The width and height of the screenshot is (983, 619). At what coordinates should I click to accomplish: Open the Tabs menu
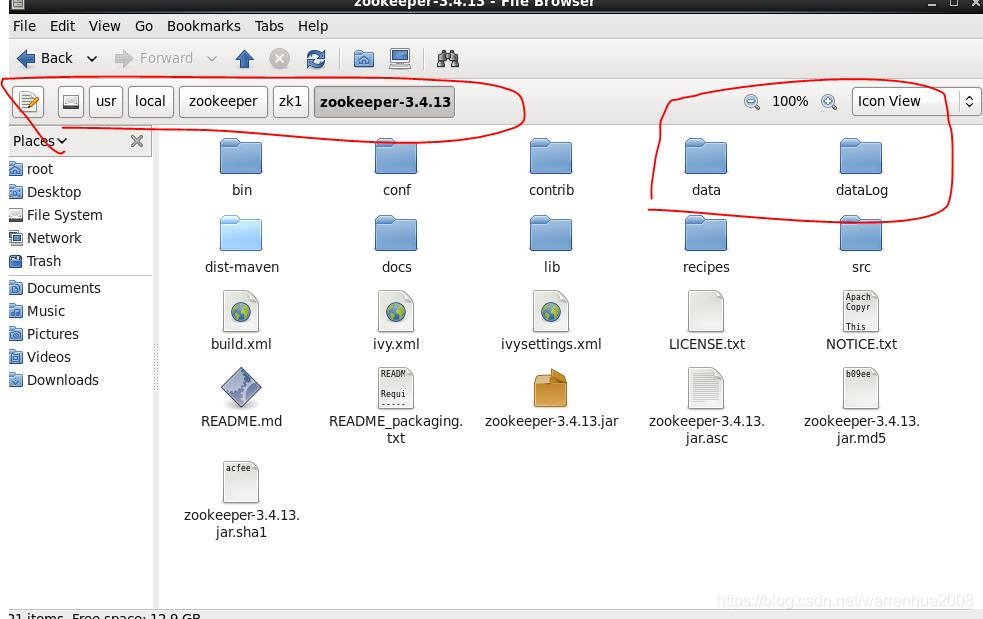click(x=269, y=26)
